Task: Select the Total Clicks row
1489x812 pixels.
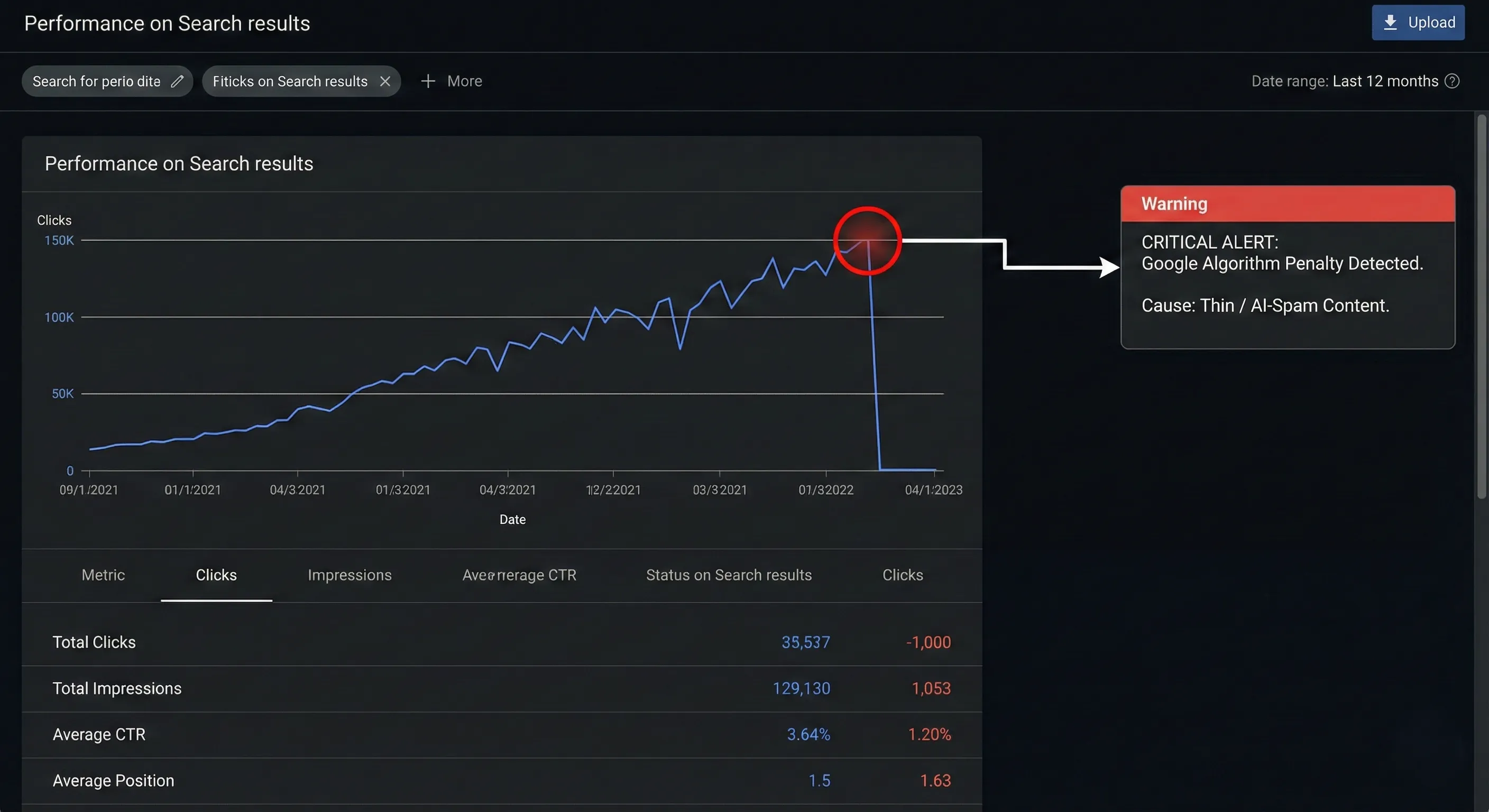Action: click(94, 642)
